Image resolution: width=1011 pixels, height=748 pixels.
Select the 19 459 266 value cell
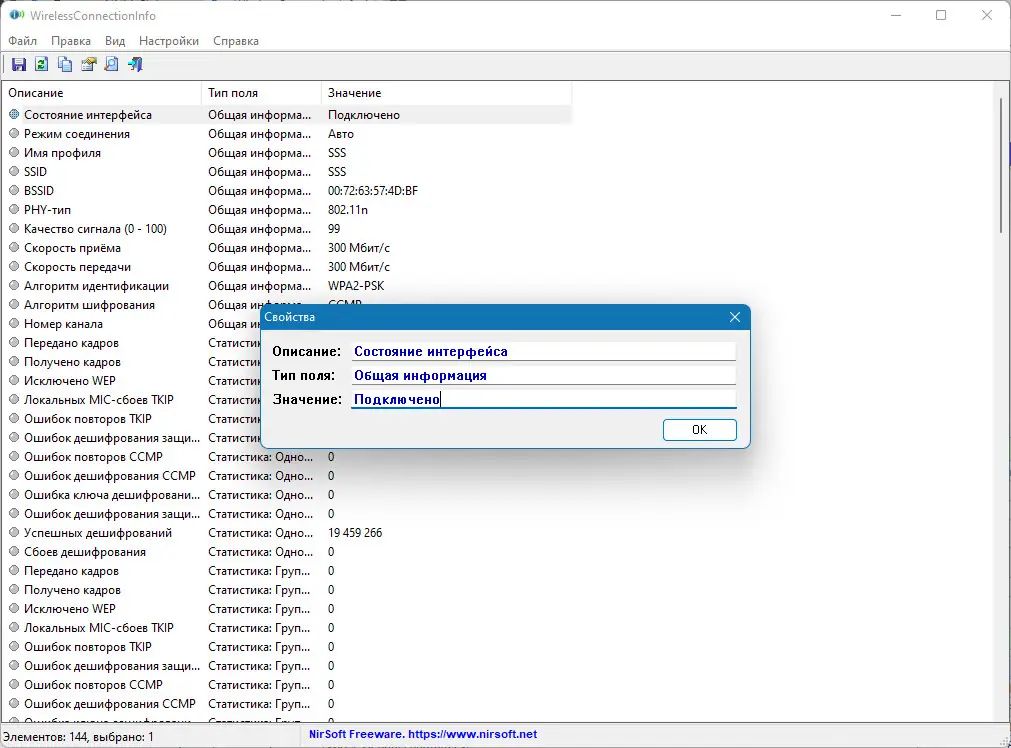[355, 533]
